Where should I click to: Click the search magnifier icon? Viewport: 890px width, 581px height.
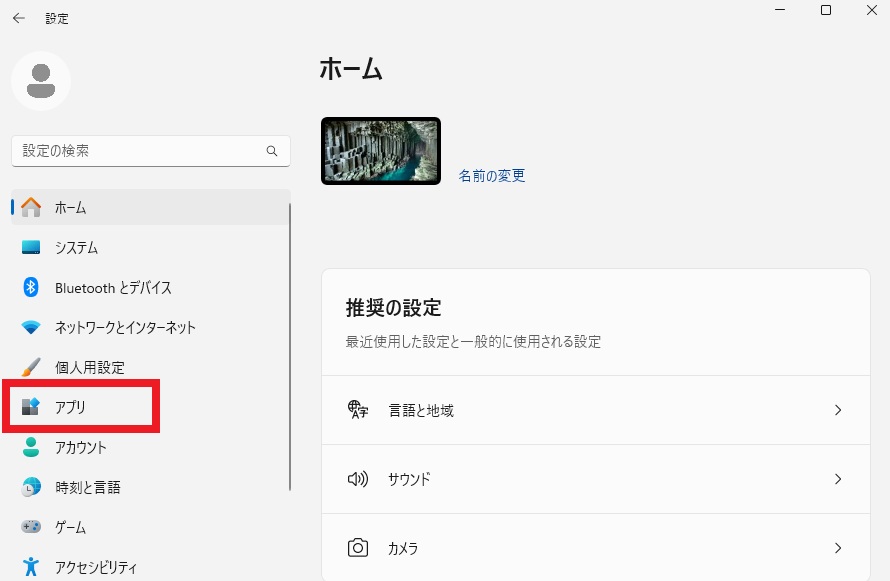(x=272, y=151)
